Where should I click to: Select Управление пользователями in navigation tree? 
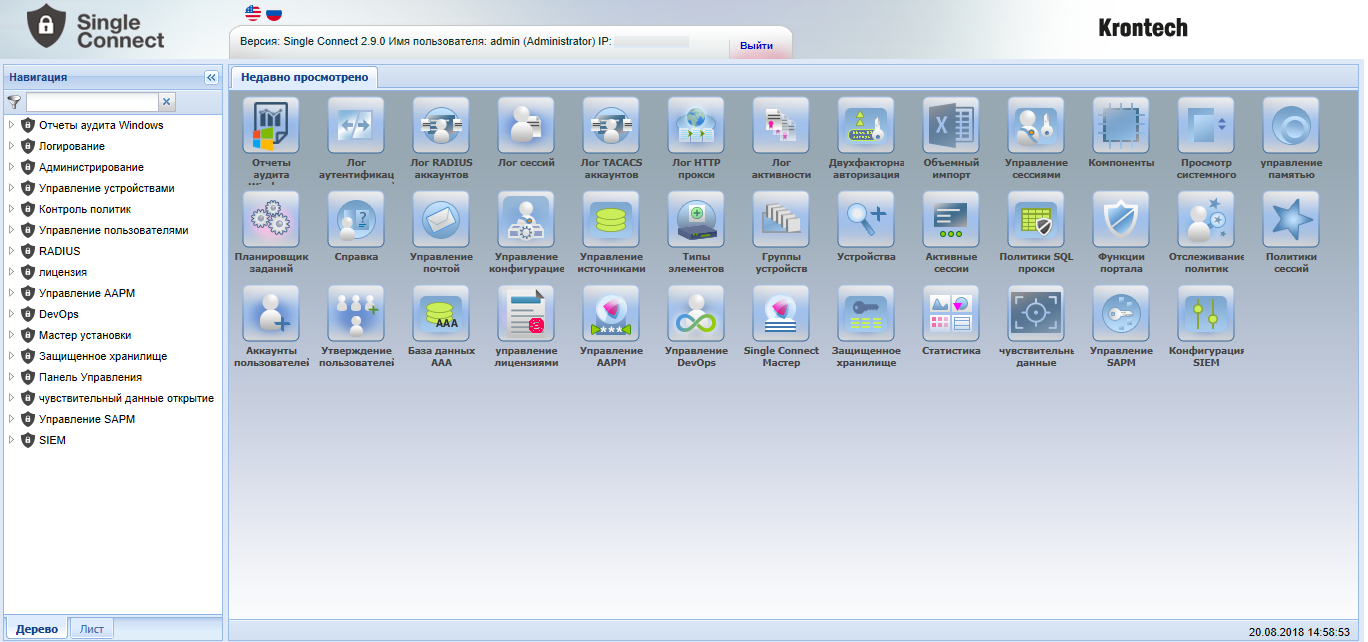pos(113,230)
